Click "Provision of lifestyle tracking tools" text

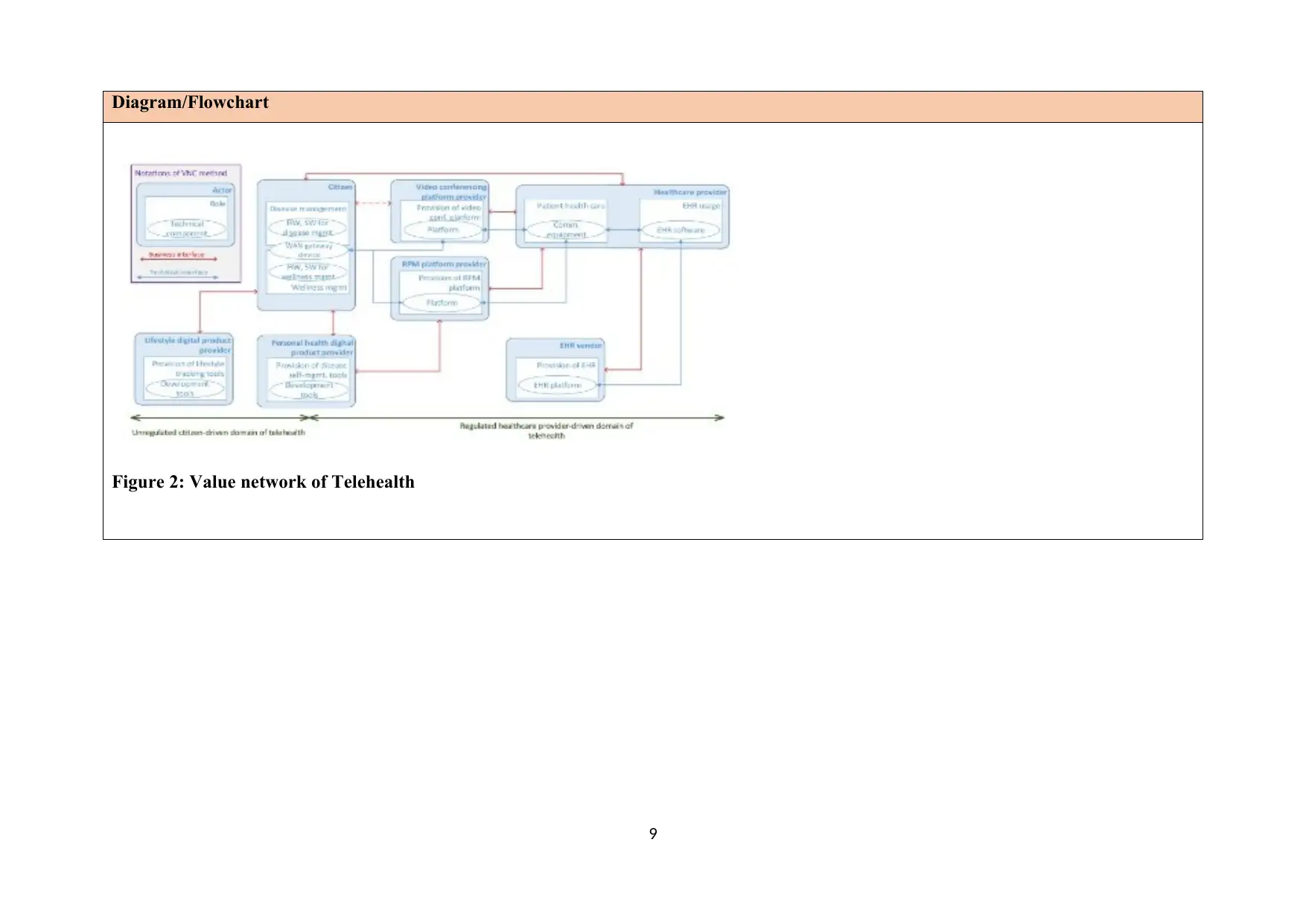point(188,369)
